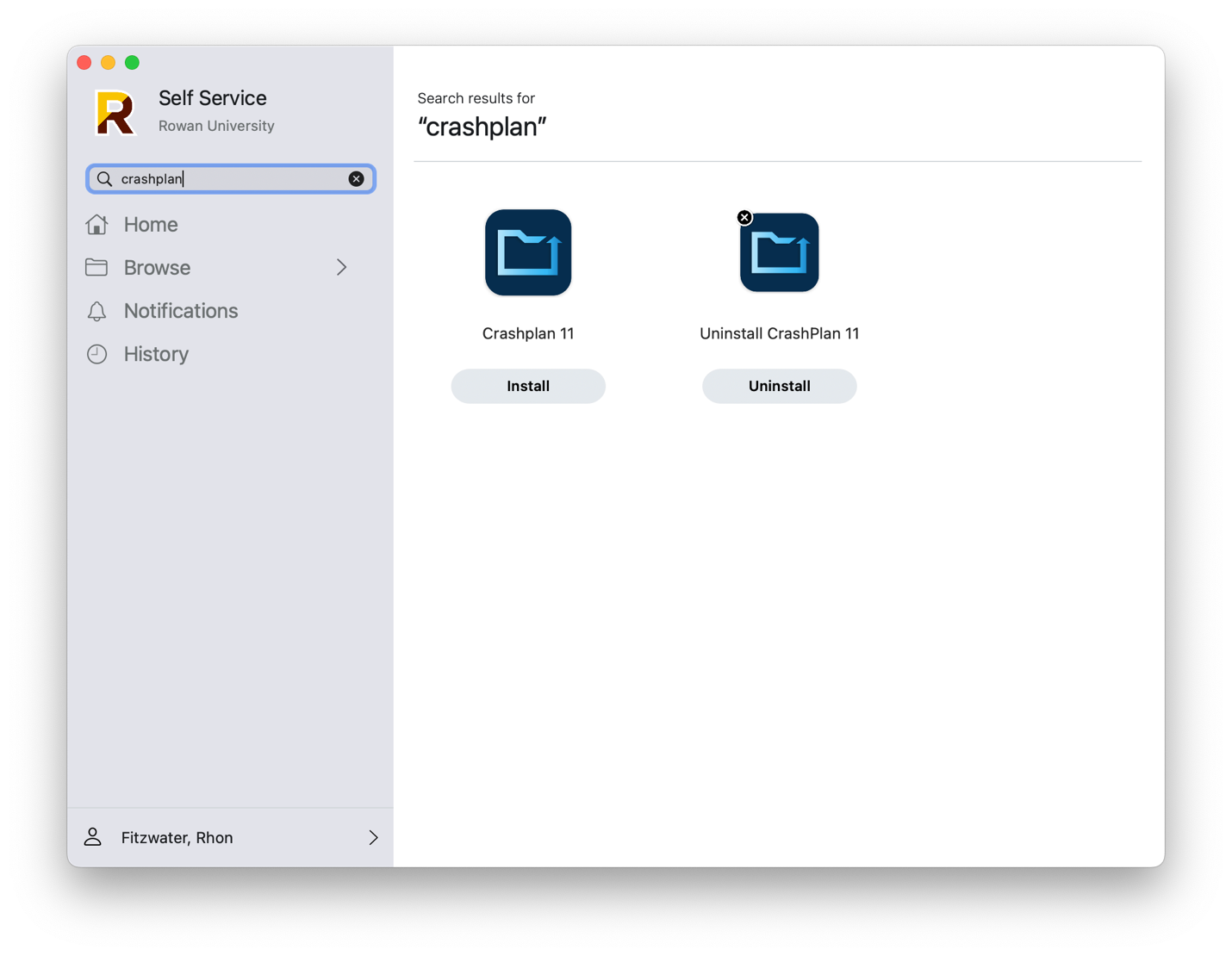The image size is (1232, 956).
Task: Open the Uninstall CrashPlan 11 app icon
Action: (x=779, y=252)
